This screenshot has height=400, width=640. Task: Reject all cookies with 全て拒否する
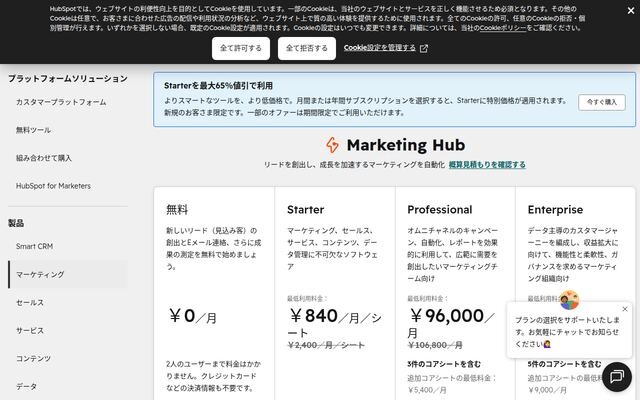pos(307,48)
